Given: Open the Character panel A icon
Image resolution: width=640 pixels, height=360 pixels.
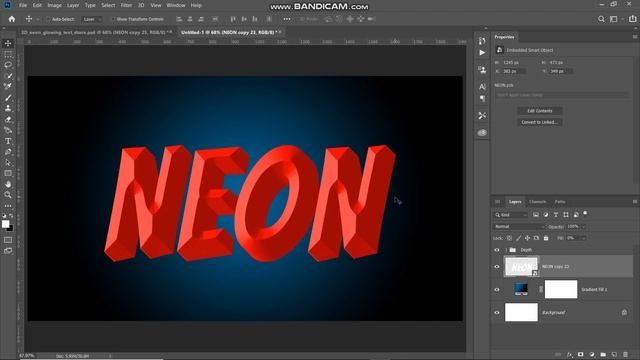Looking at the screenshot, I should [x=482, y=87].
